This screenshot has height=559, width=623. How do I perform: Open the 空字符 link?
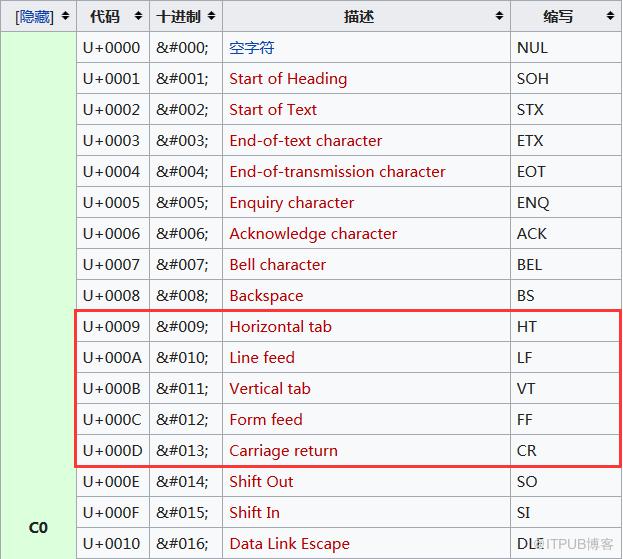pyautogui.click(x=252, y=48)
